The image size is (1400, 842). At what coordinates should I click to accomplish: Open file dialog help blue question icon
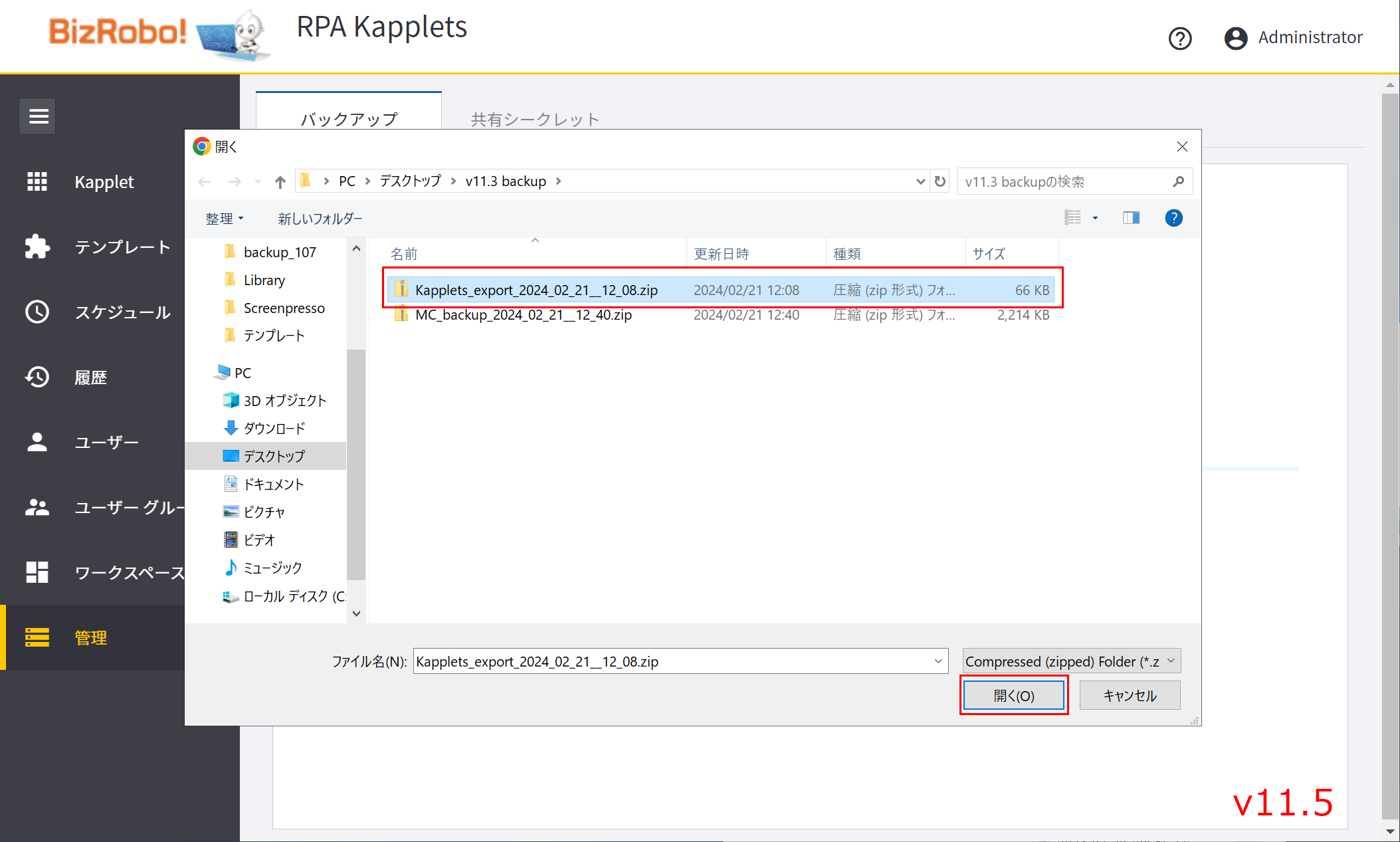pos(1173,217)
